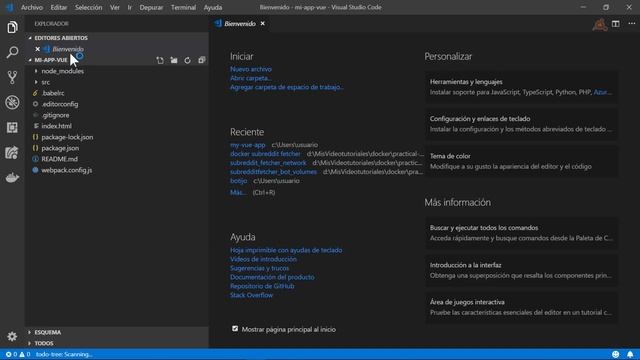This screenshot has height=360, width=640.
Task: Open Documentación del producto link
Action: pos(272,277)
